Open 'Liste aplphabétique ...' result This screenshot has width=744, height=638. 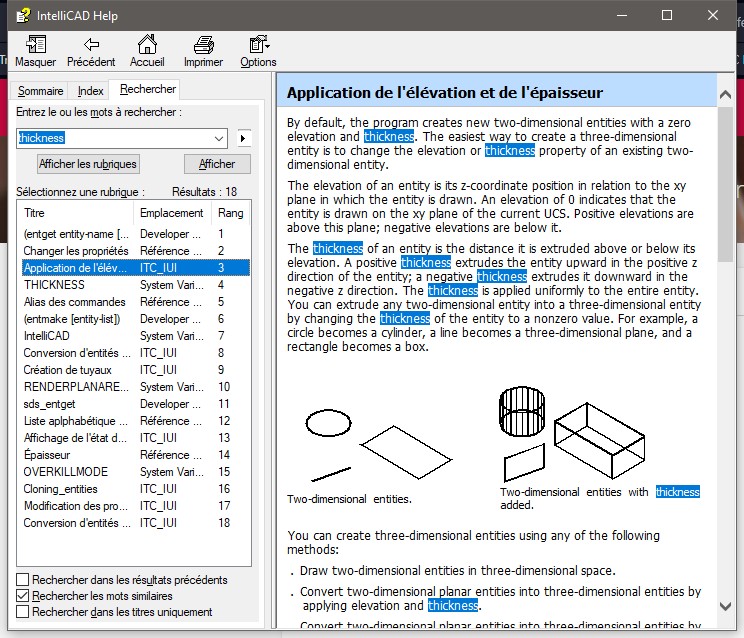tap(136, 421)
